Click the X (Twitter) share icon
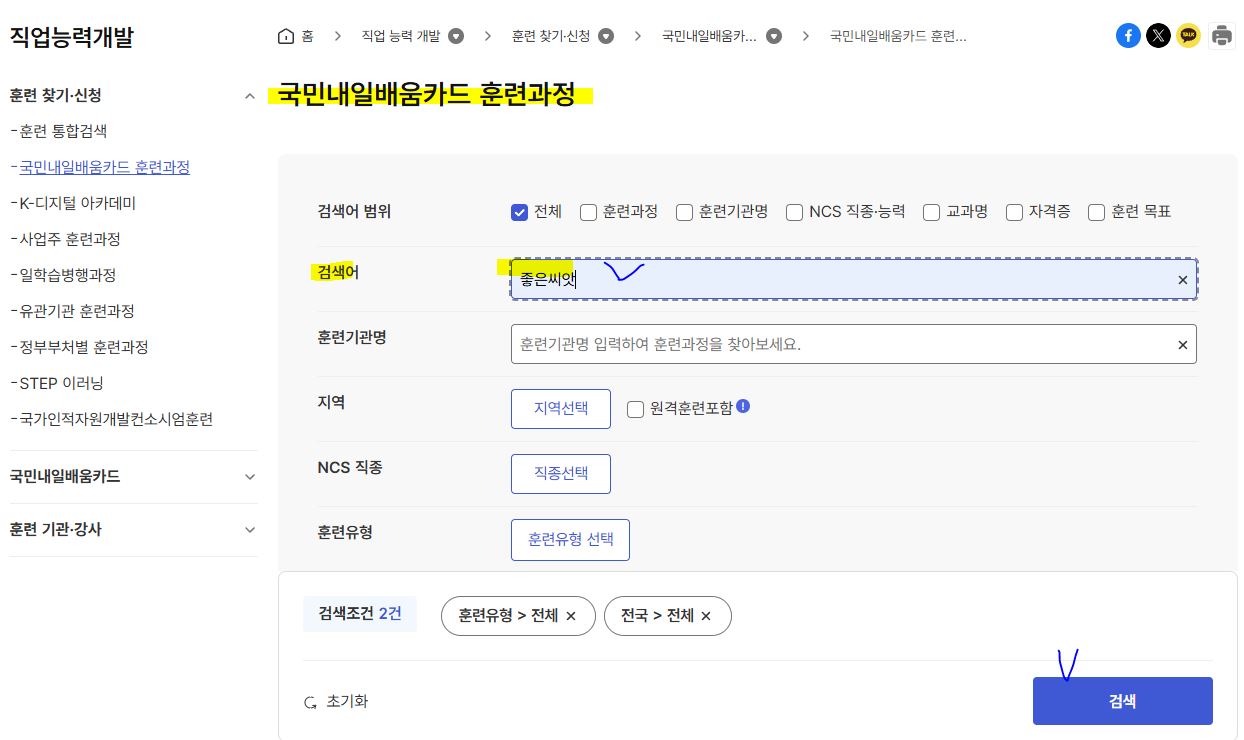Viewport: 1244px width, 740px height. coord(1158,36)
